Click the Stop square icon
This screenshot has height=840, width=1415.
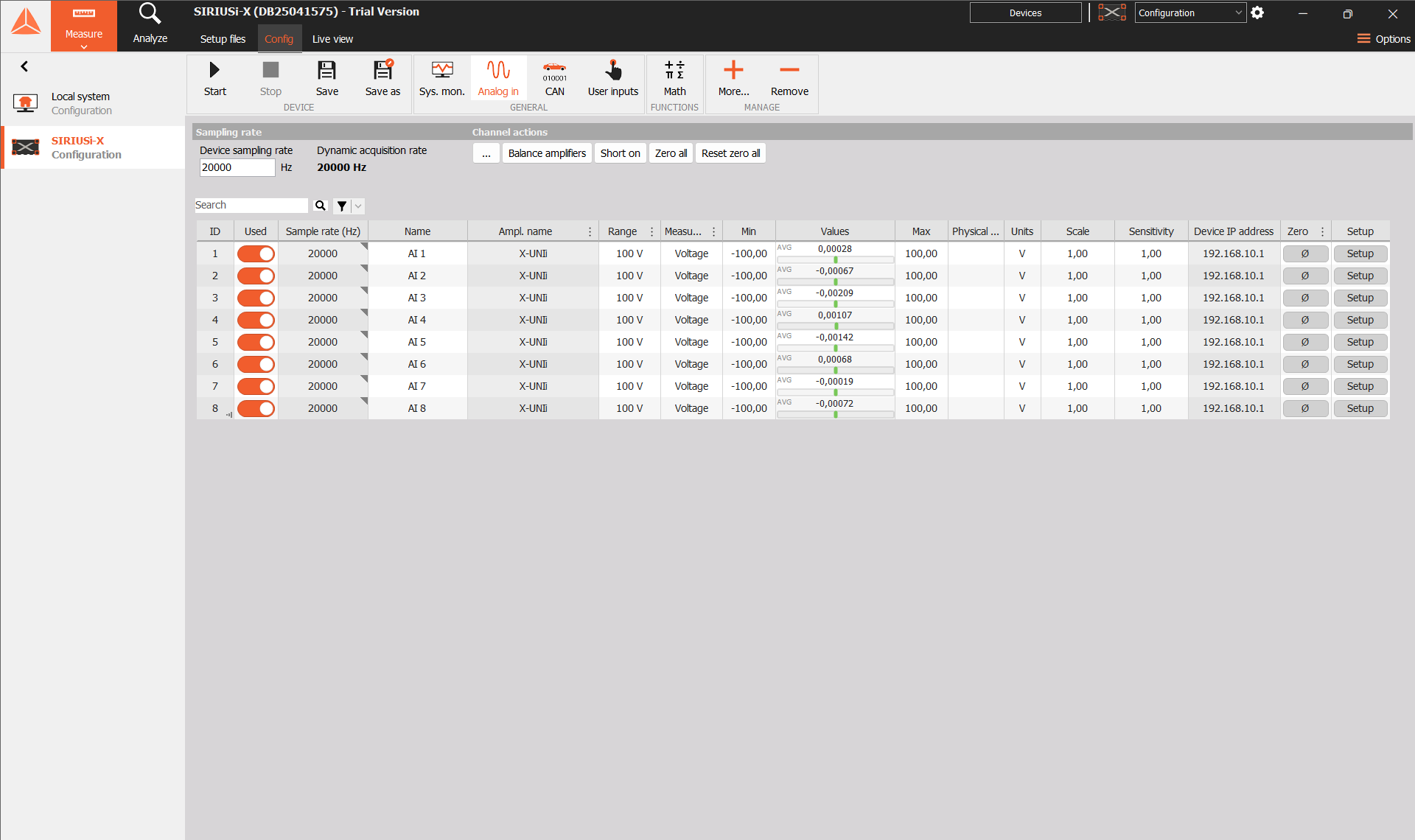click(x=270, y=70)
